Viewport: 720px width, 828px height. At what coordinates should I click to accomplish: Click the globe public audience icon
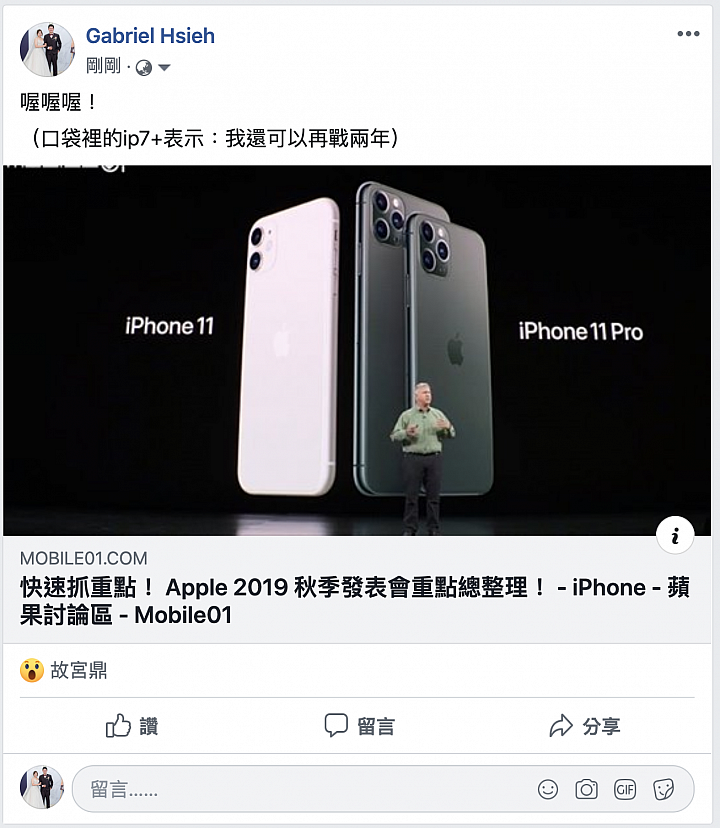click(x=144, y=68)
